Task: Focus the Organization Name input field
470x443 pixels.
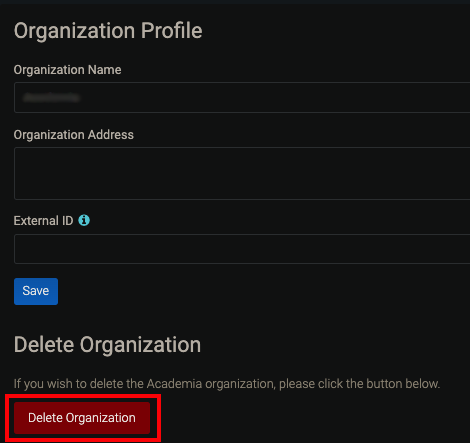Action: coord(242,97)
